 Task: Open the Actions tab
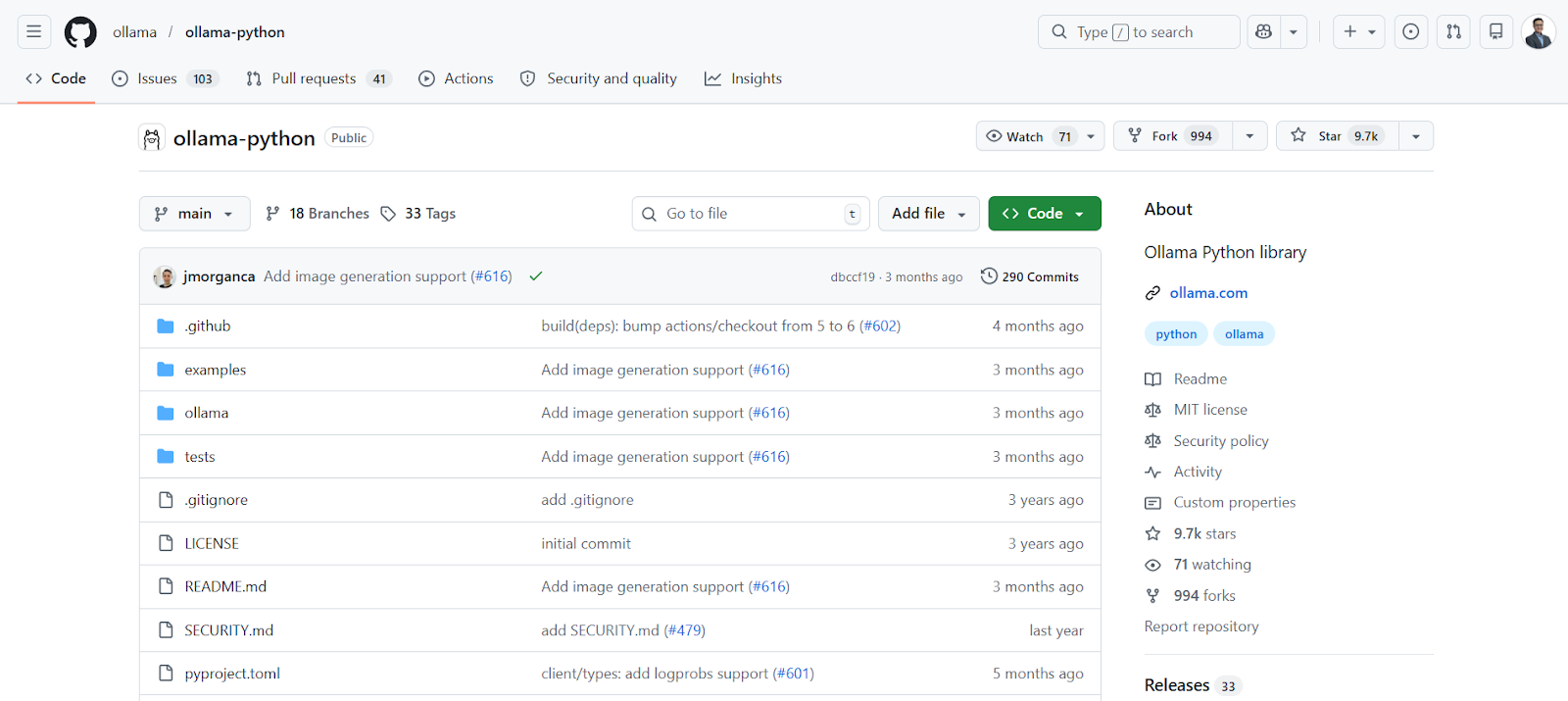click(456, 78)
